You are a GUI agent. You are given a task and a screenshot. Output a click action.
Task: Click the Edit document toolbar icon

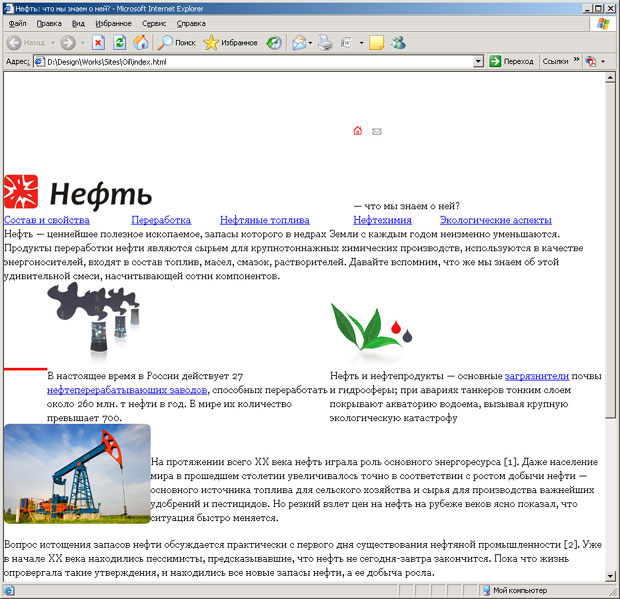click(x=346, y=43)
